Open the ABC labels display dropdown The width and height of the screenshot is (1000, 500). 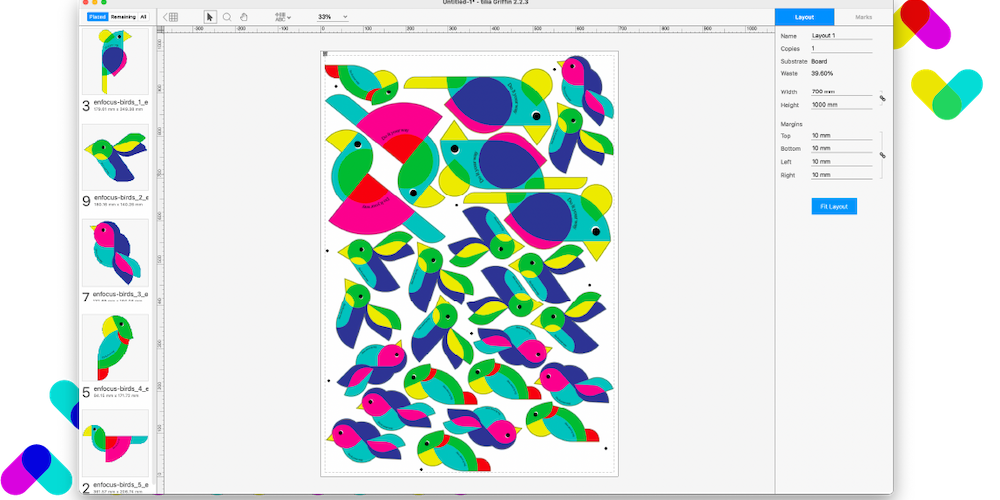(x=283, y=17)
